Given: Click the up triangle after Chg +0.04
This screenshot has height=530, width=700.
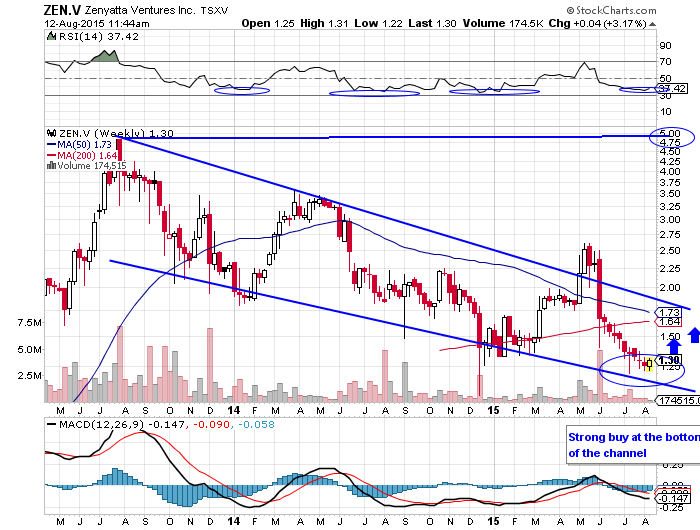Looking at the screenshot, I should tap(652, 24).
